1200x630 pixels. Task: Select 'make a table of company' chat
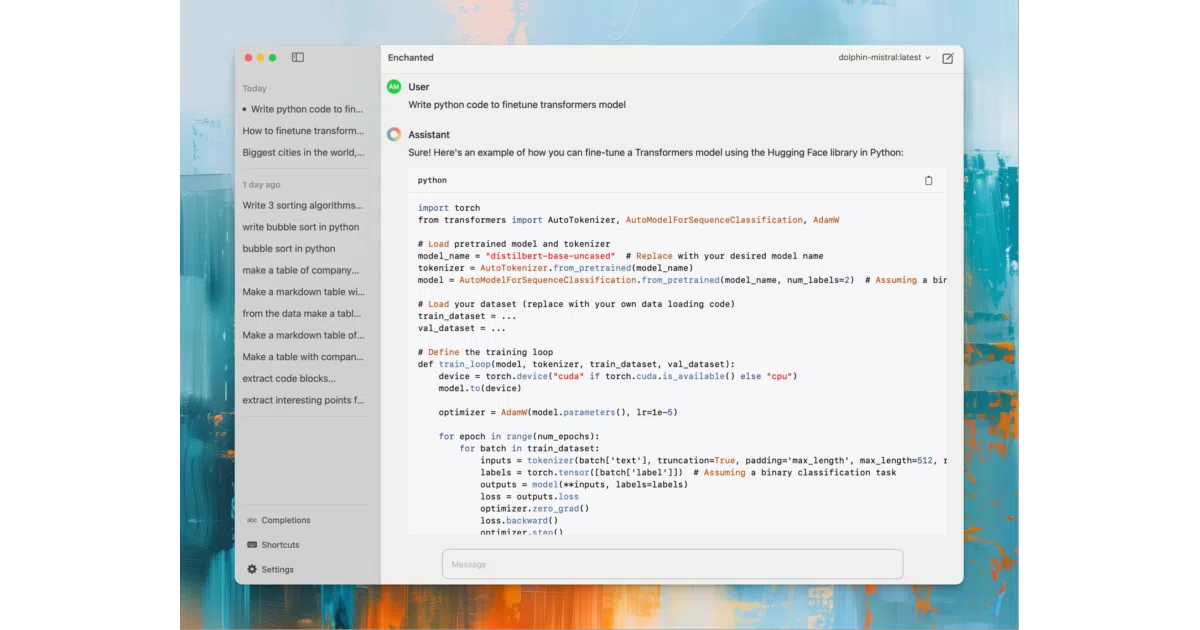point(303,270)
